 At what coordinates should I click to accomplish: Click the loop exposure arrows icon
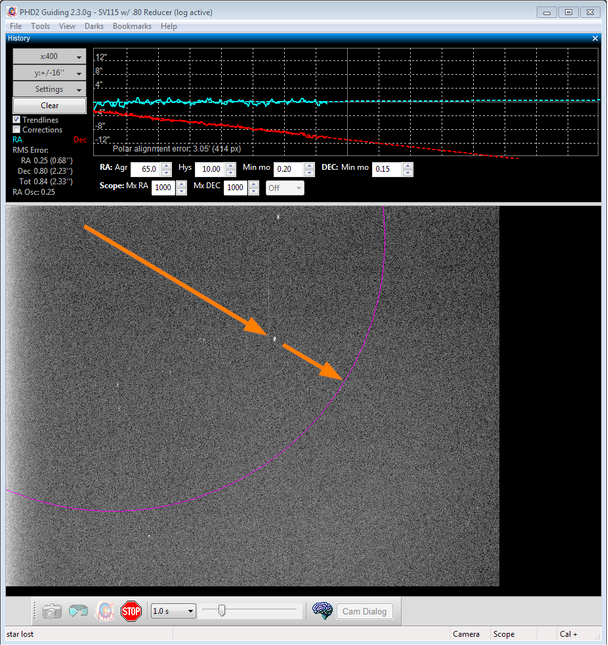pos(78,611)
